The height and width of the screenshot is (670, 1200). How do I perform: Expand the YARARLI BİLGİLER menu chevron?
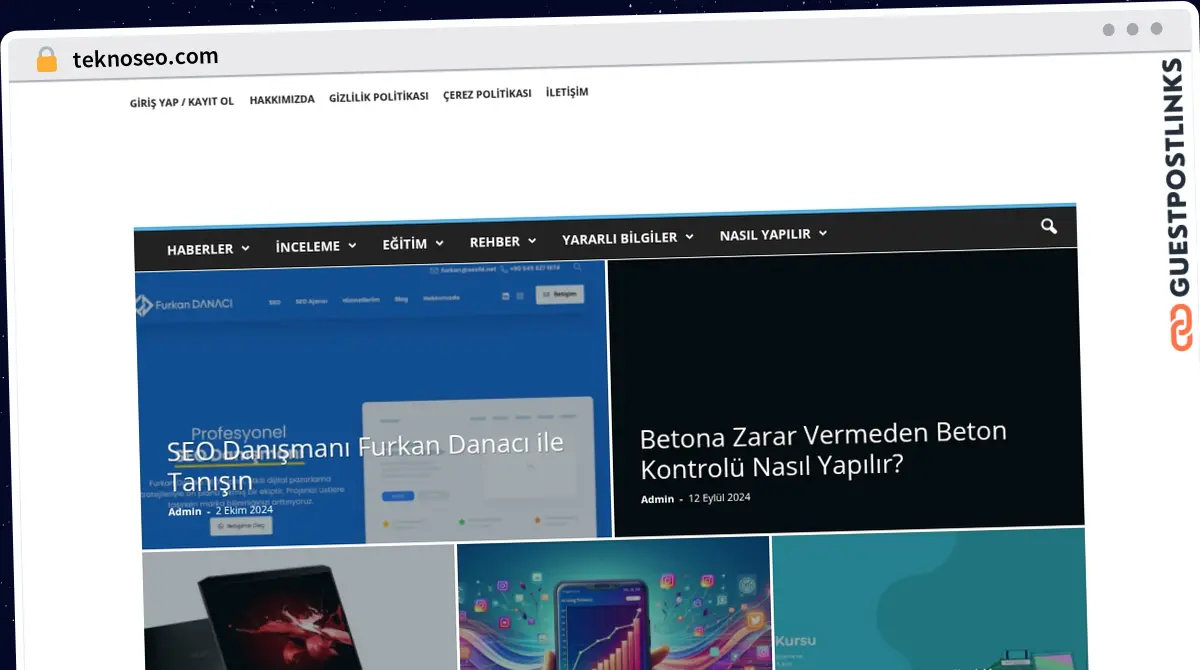(690, 237)
